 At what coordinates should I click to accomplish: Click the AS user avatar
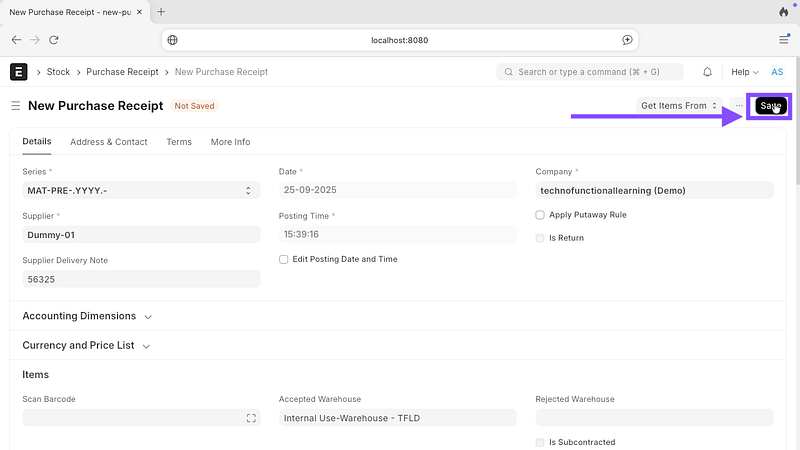pyautogui.click(x=777, y=72)
